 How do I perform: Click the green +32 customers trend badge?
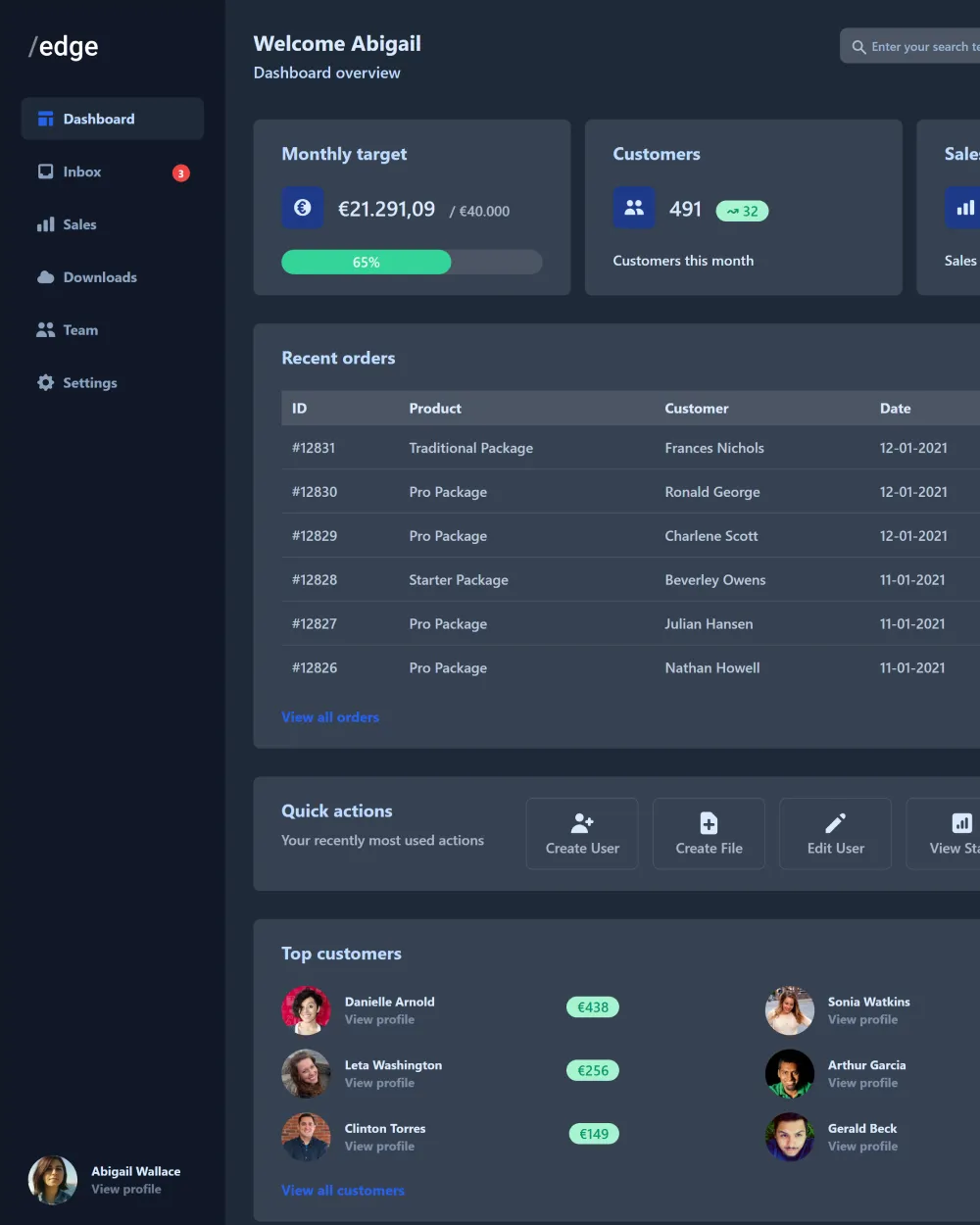743,211
